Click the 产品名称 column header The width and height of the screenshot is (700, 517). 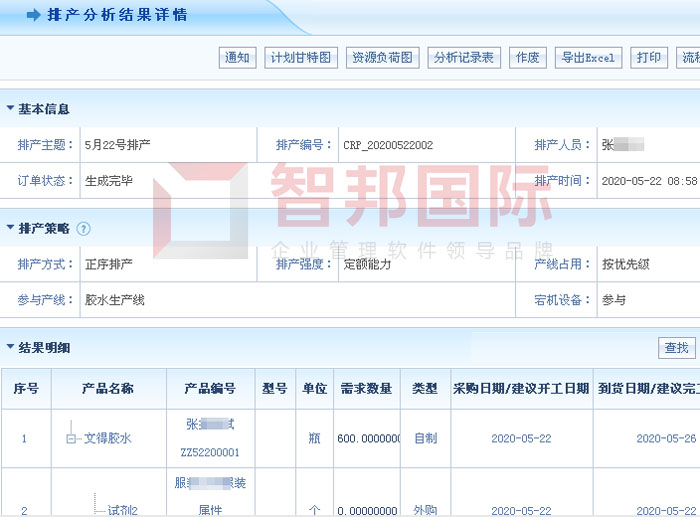tap(107, 389)
